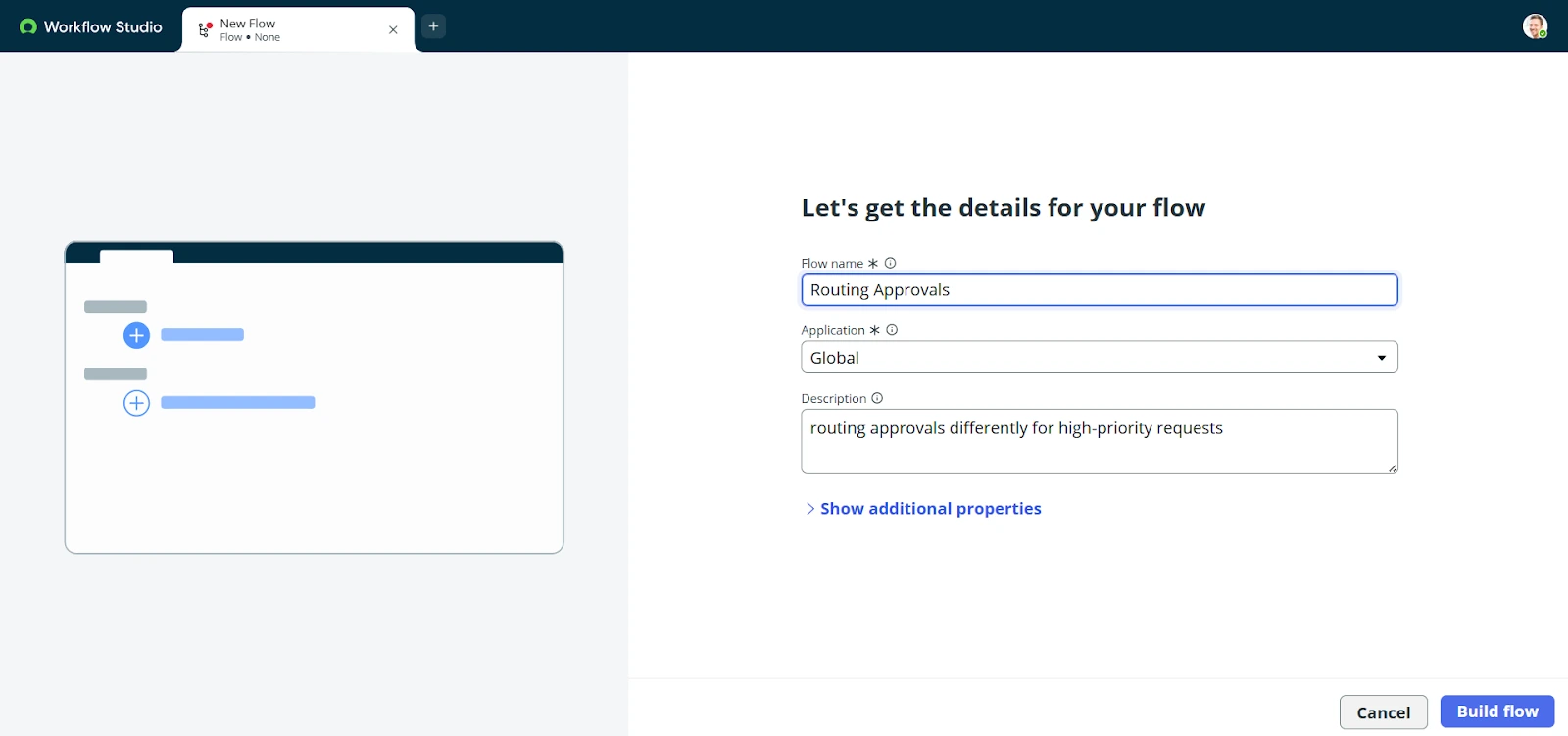Click the dropdown arrow on the Global field
The image size is (1568, 736).
click(1380, 357)
